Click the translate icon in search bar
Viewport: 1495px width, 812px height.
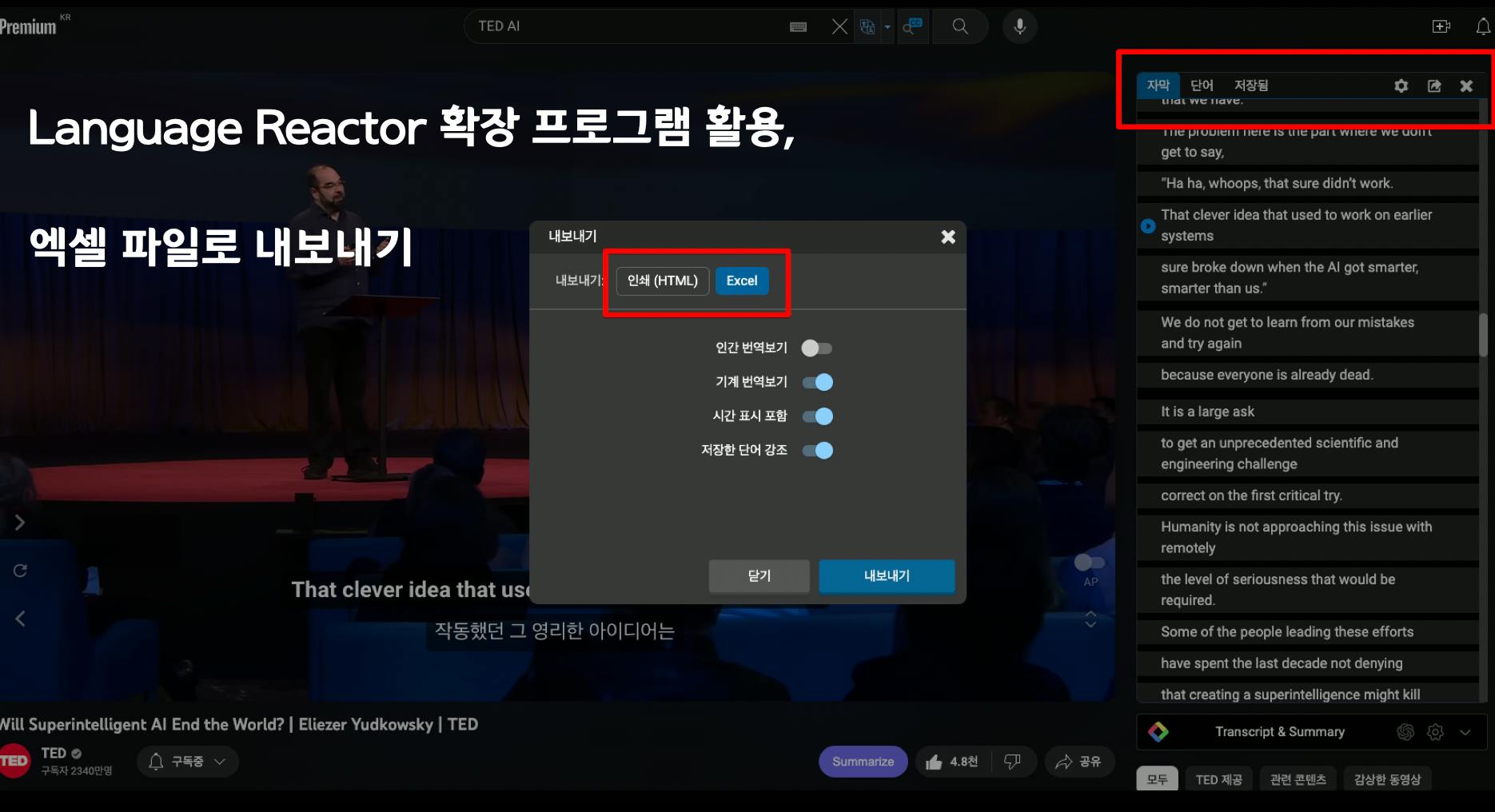tap(867, 26)
